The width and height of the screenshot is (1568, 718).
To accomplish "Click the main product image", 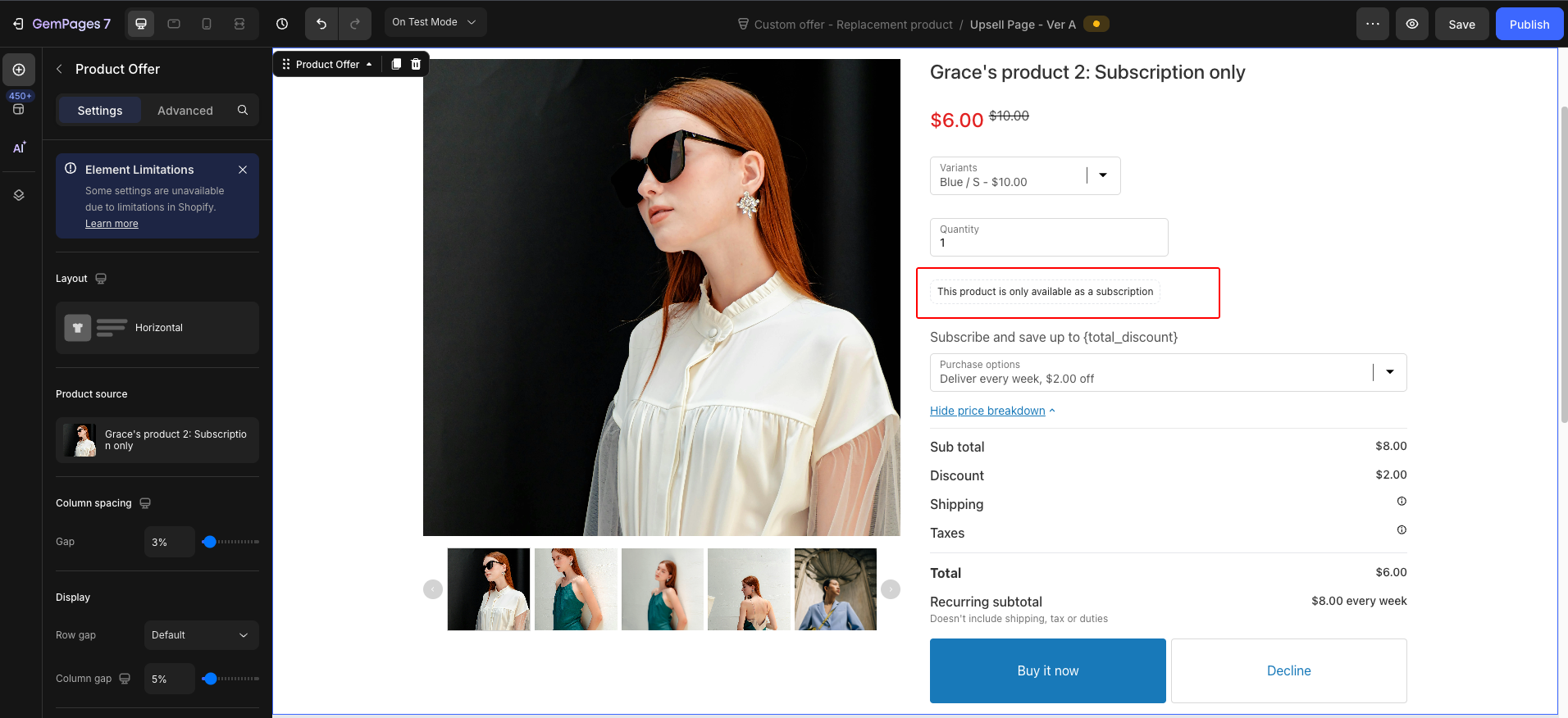I will [x=662, y=298].
